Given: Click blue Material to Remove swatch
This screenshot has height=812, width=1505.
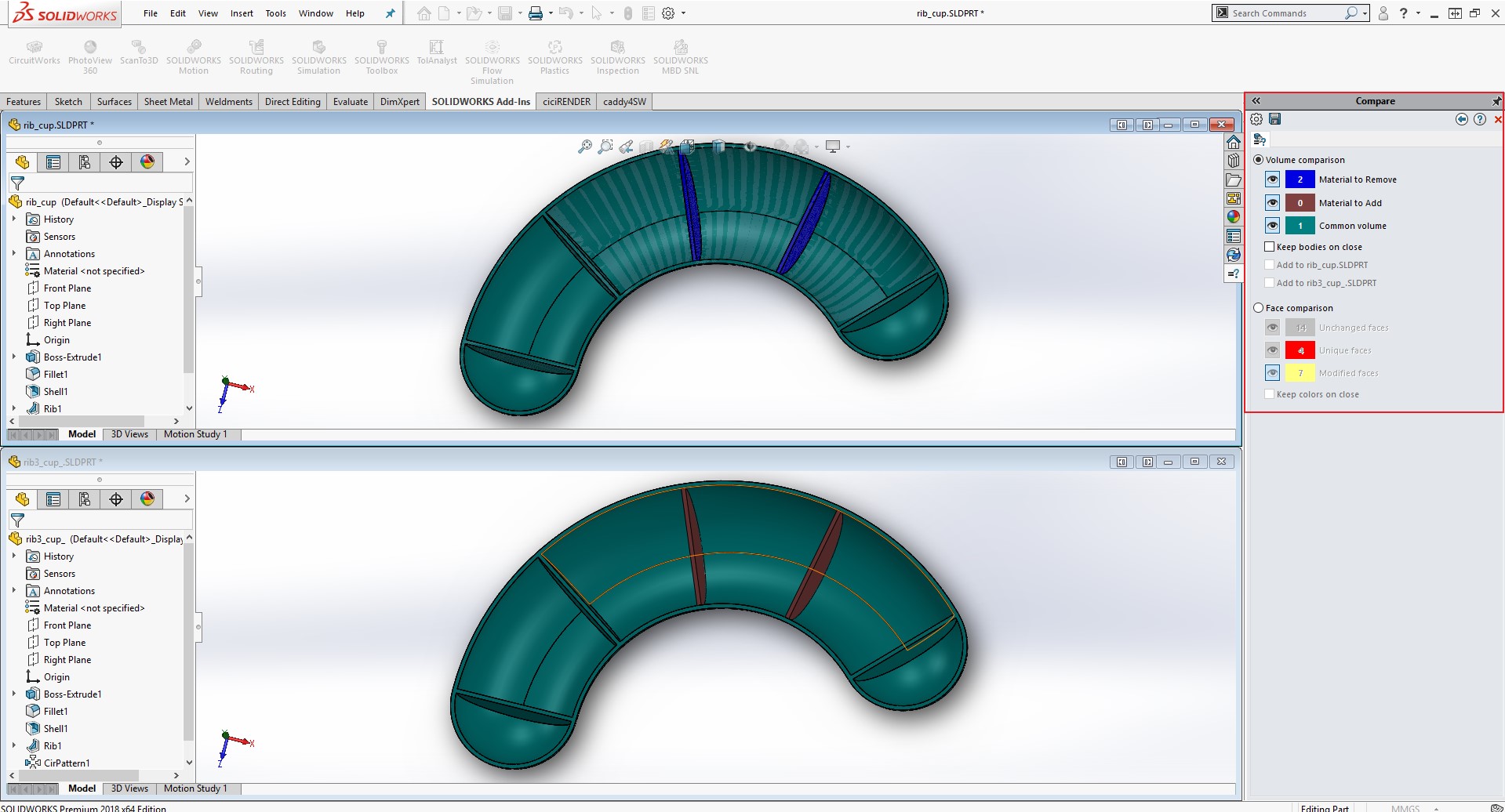Looking at the screenshot, I should (x=1300, y=179).
